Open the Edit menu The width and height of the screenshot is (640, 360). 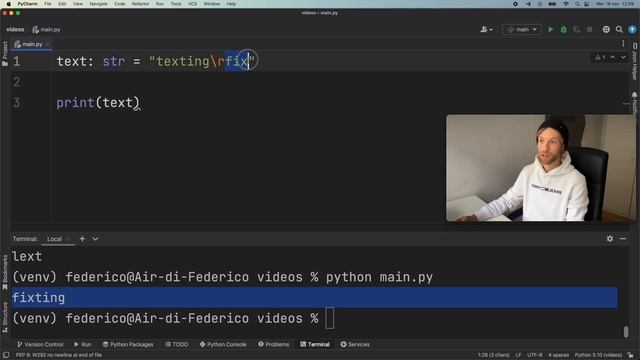(62, 4)
